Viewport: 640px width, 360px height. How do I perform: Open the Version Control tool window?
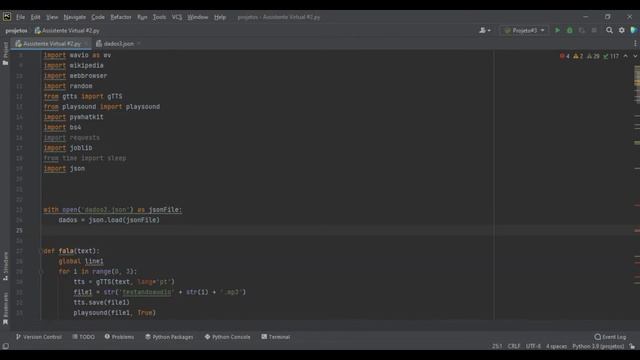(39, 337)
